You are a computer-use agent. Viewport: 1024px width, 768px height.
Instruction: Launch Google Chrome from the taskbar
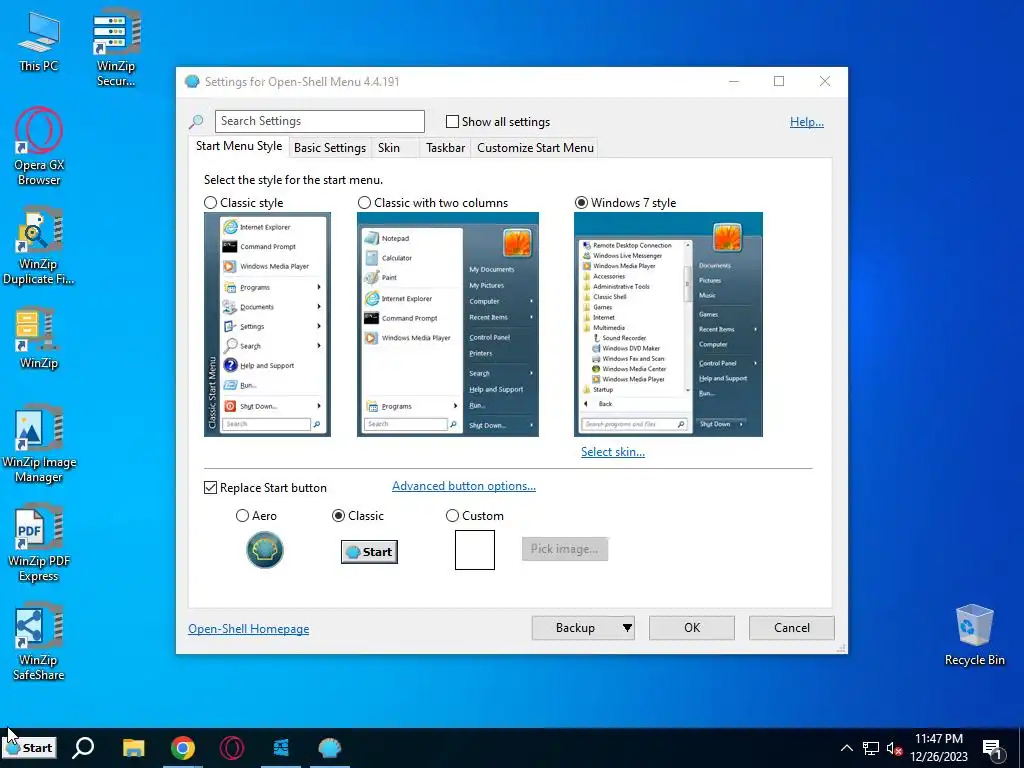click(x=183, y=747)
